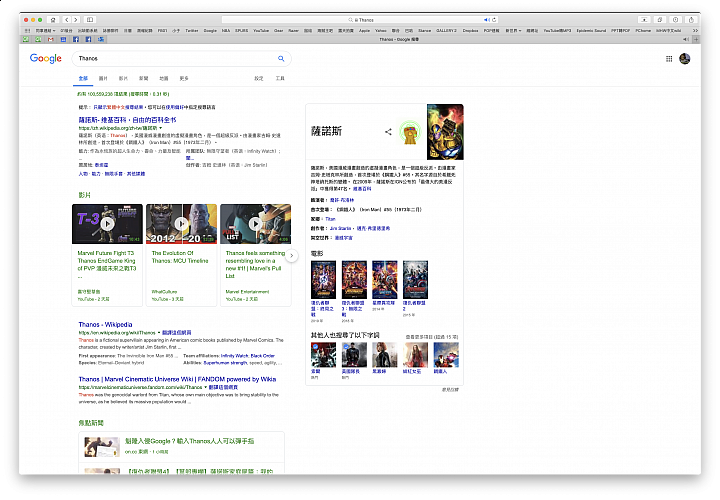This screenshot has width=720, height=500.
Task: Open a new tab with plus button
Action: (x=697, y=39)
